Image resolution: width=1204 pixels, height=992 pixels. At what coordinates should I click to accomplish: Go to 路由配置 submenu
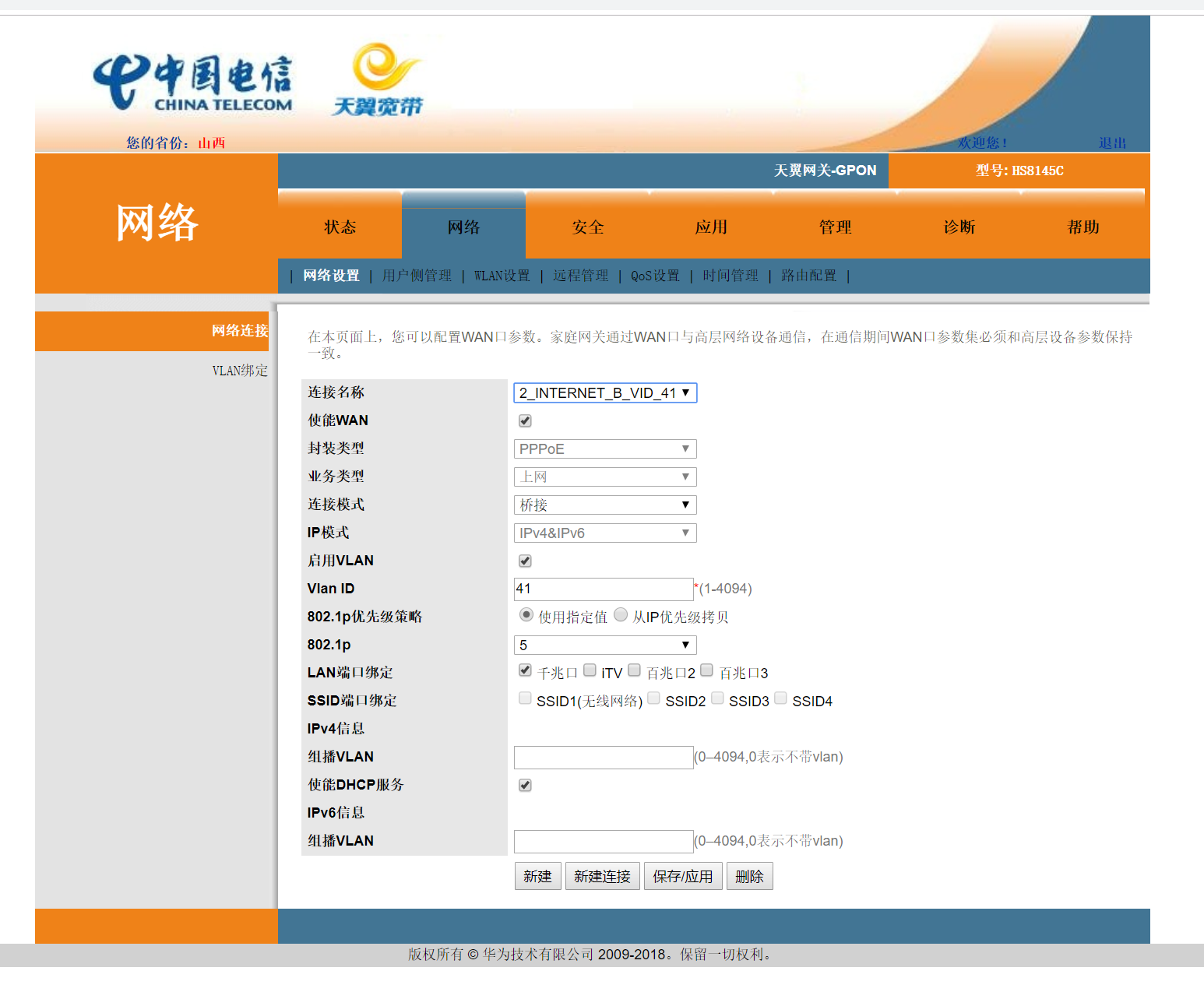808,276
